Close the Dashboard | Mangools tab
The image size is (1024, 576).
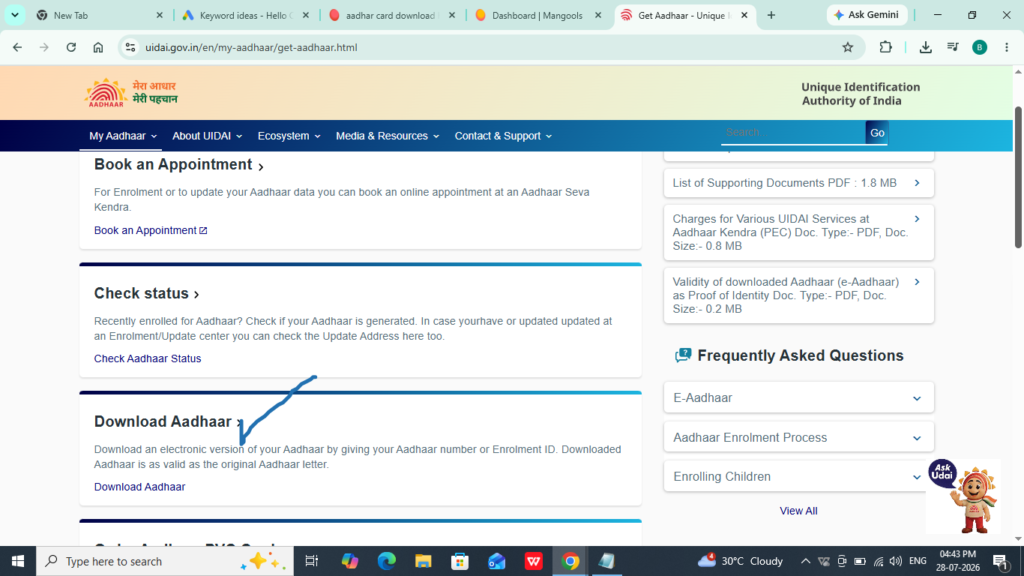click(598, 15)
